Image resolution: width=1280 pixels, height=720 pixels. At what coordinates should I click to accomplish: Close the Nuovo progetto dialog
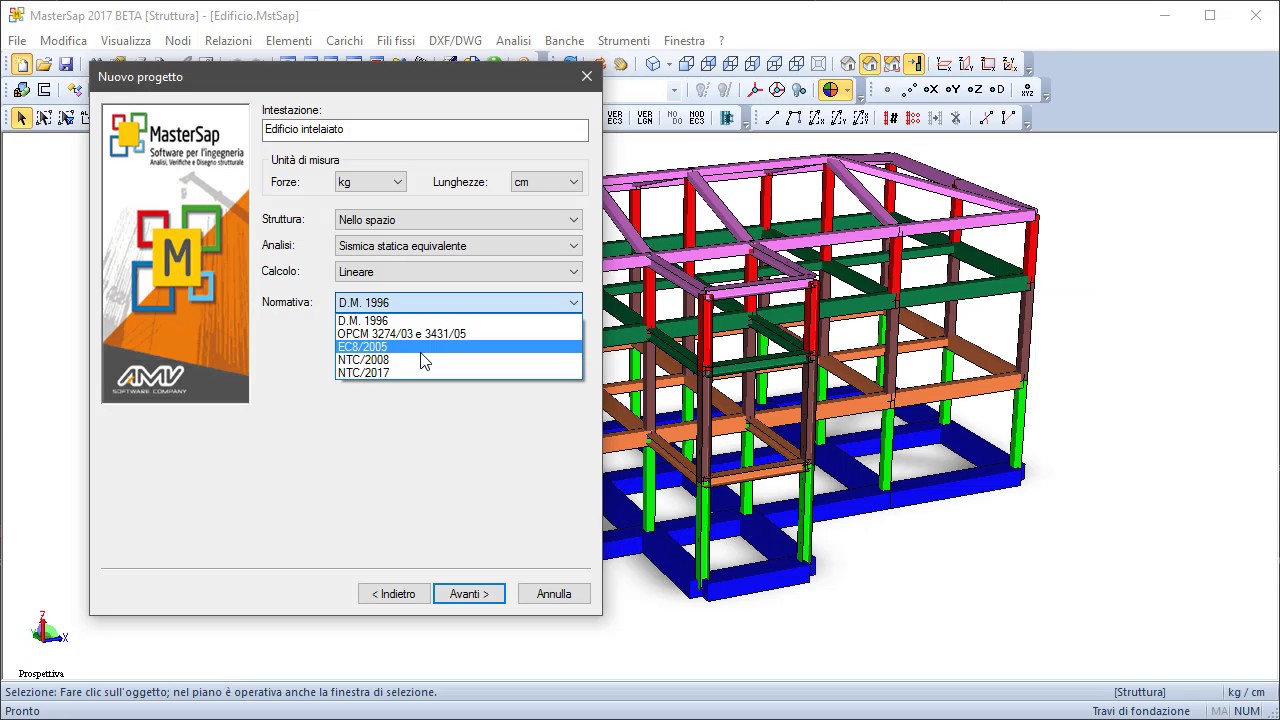click(x=587, y=77)
